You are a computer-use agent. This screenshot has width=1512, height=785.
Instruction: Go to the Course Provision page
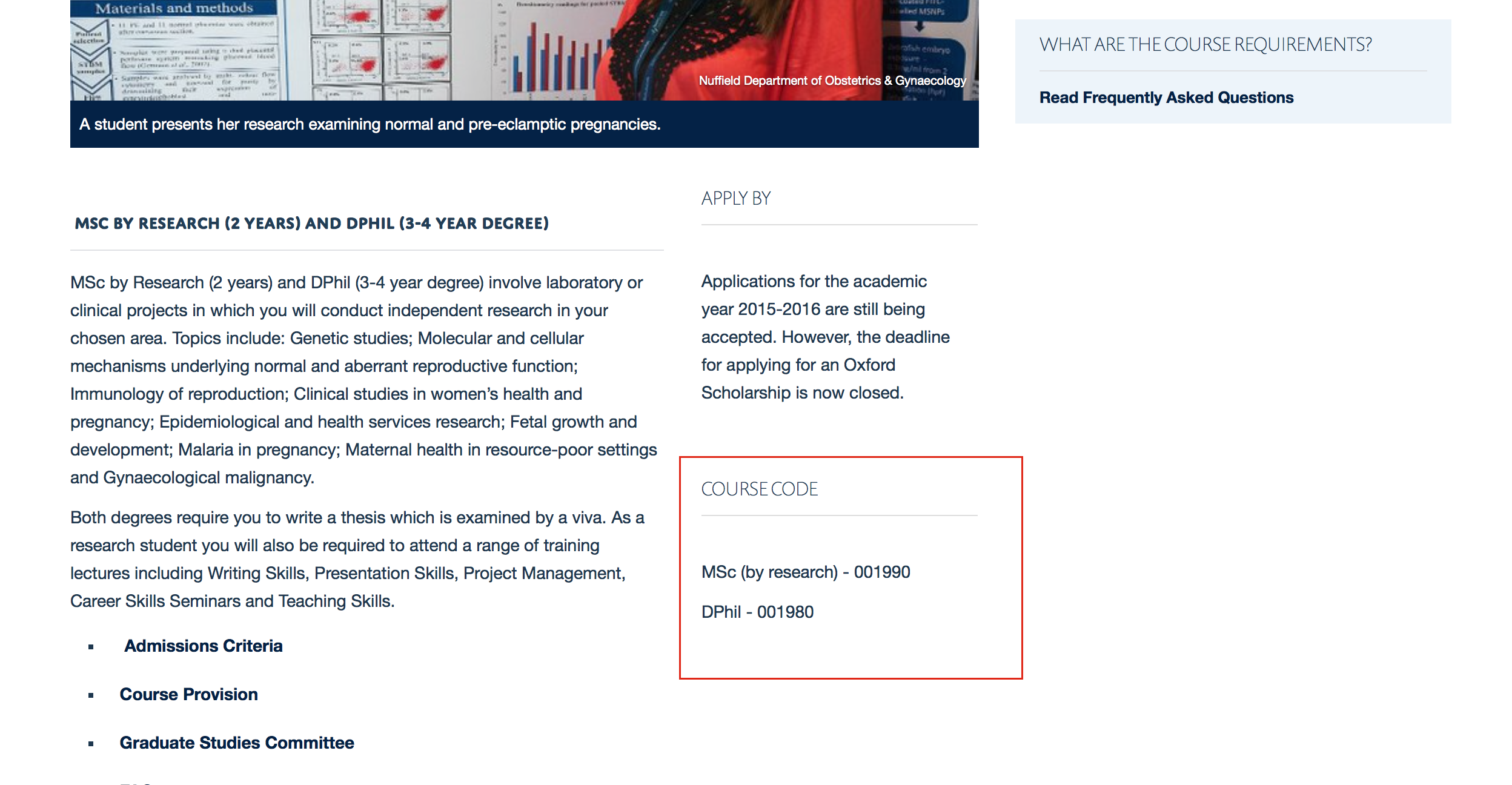[188, 695]
